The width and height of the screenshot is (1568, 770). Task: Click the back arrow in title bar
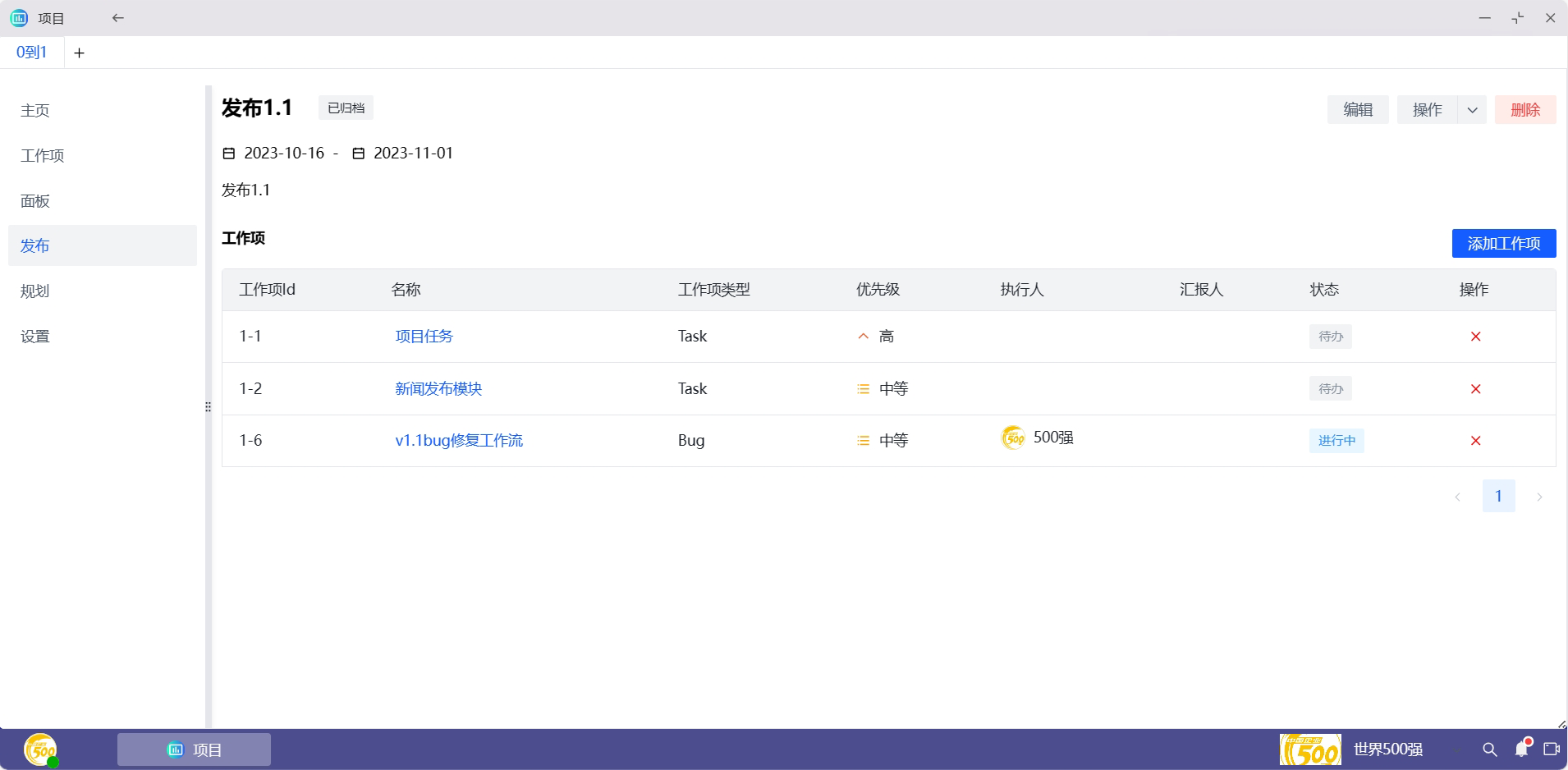coord(118,18)
